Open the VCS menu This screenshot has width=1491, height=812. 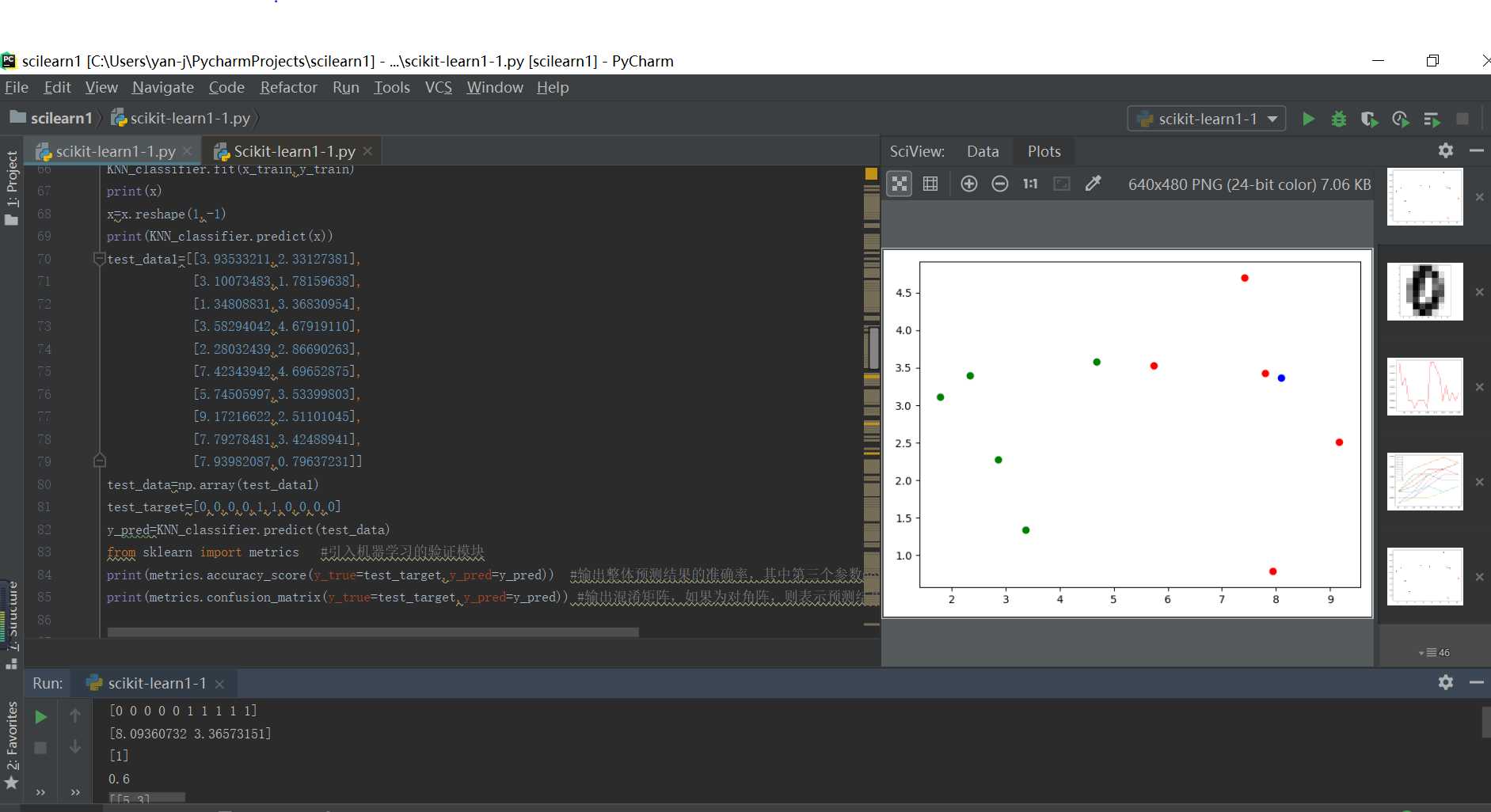click(438, 87)
